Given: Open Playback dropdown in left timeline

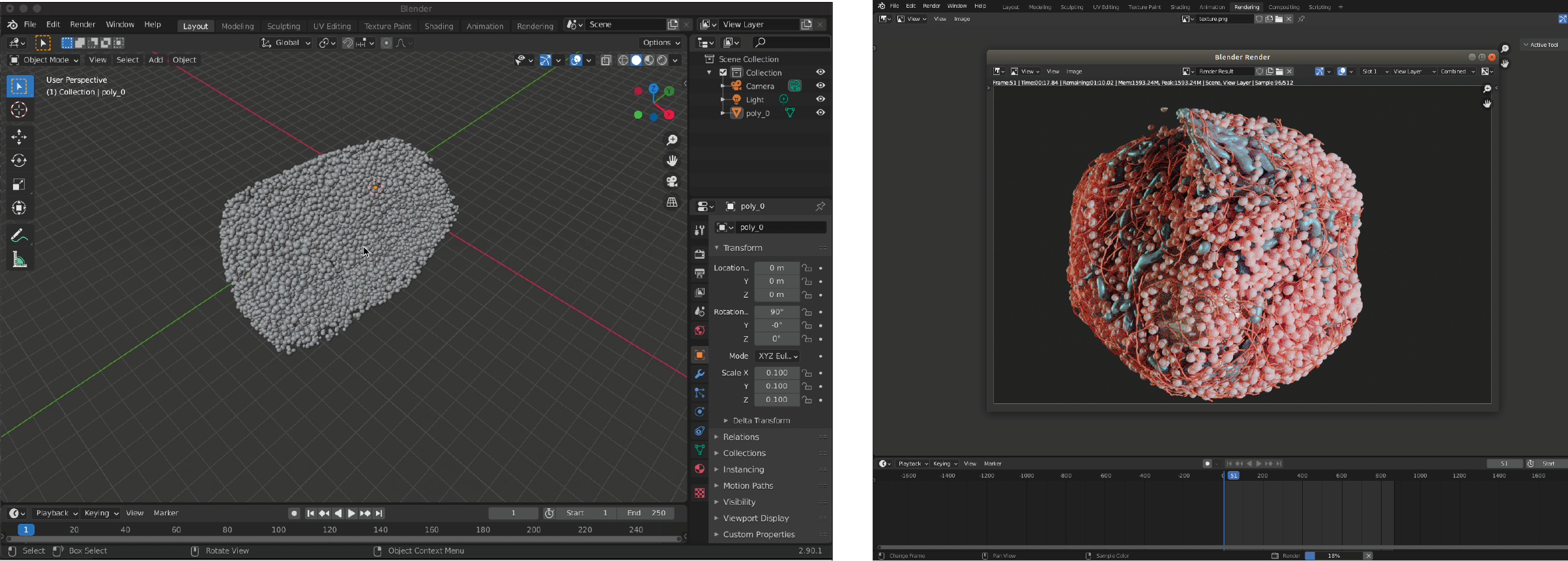Looking at the screenshot, I should 56,513.
